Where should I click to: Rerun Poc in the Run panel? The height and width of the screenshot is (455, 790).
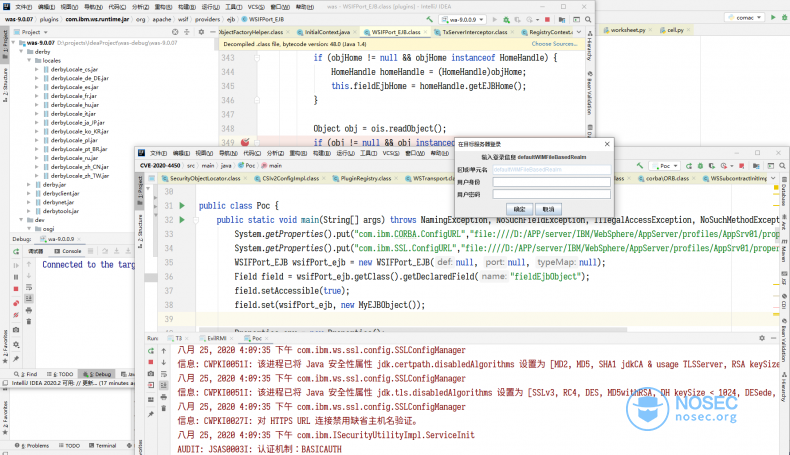[x=151, y=351]
